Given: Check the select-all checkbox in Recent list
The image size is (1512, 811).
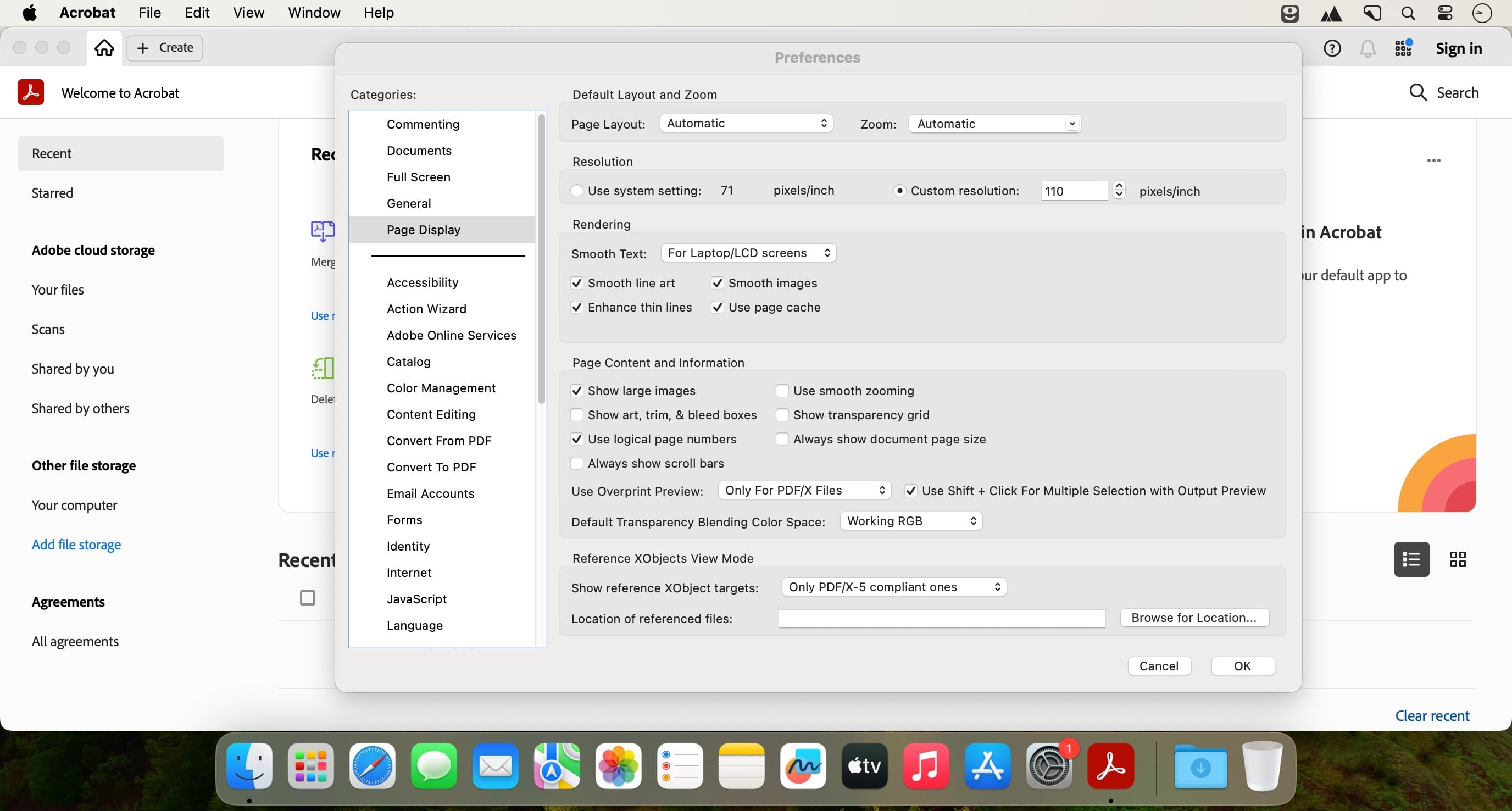Looking at the screenshot, I should [308, 597].
